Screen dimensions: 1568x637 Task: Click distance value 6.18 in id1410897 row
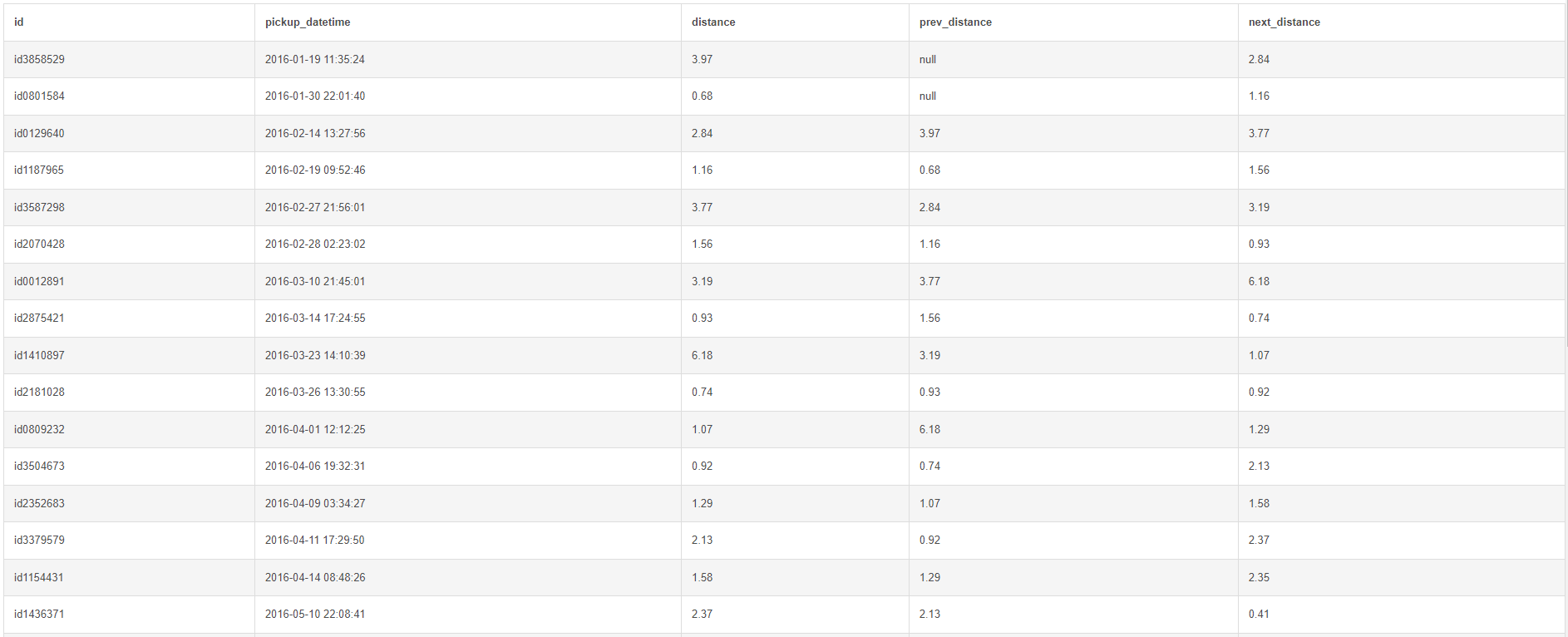(702, 356)
